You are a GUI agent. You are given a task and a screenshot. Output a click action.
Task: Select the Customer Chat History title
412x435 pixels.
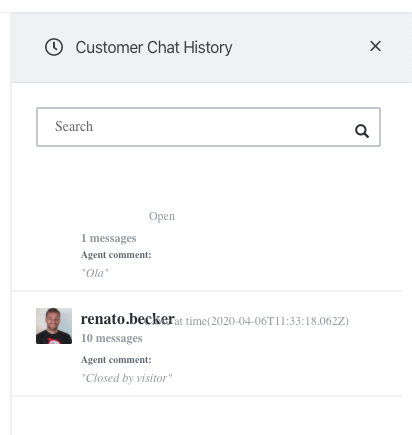154,47
